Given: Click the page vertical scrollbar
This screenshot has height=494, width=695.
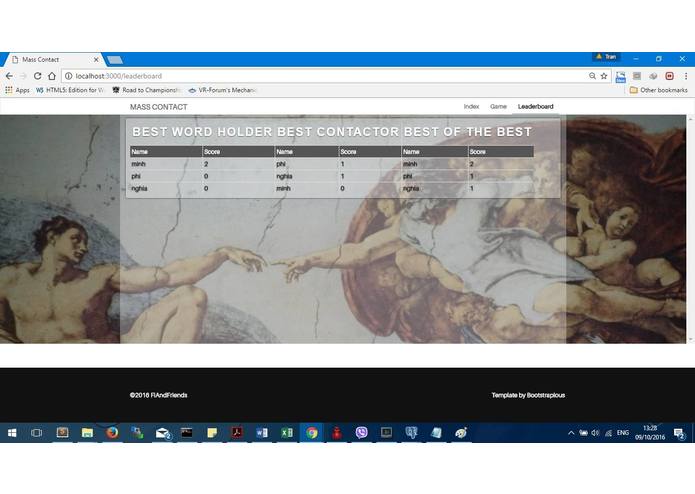Looking at the screenshot, I should (x=690, y=229).
